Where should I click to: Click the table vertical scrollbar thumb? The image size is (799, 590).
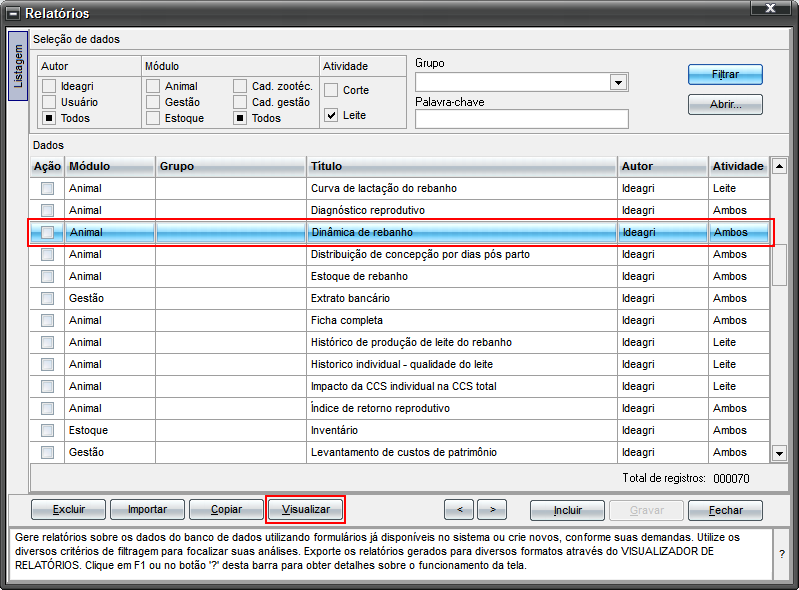[x=779, y=266]
